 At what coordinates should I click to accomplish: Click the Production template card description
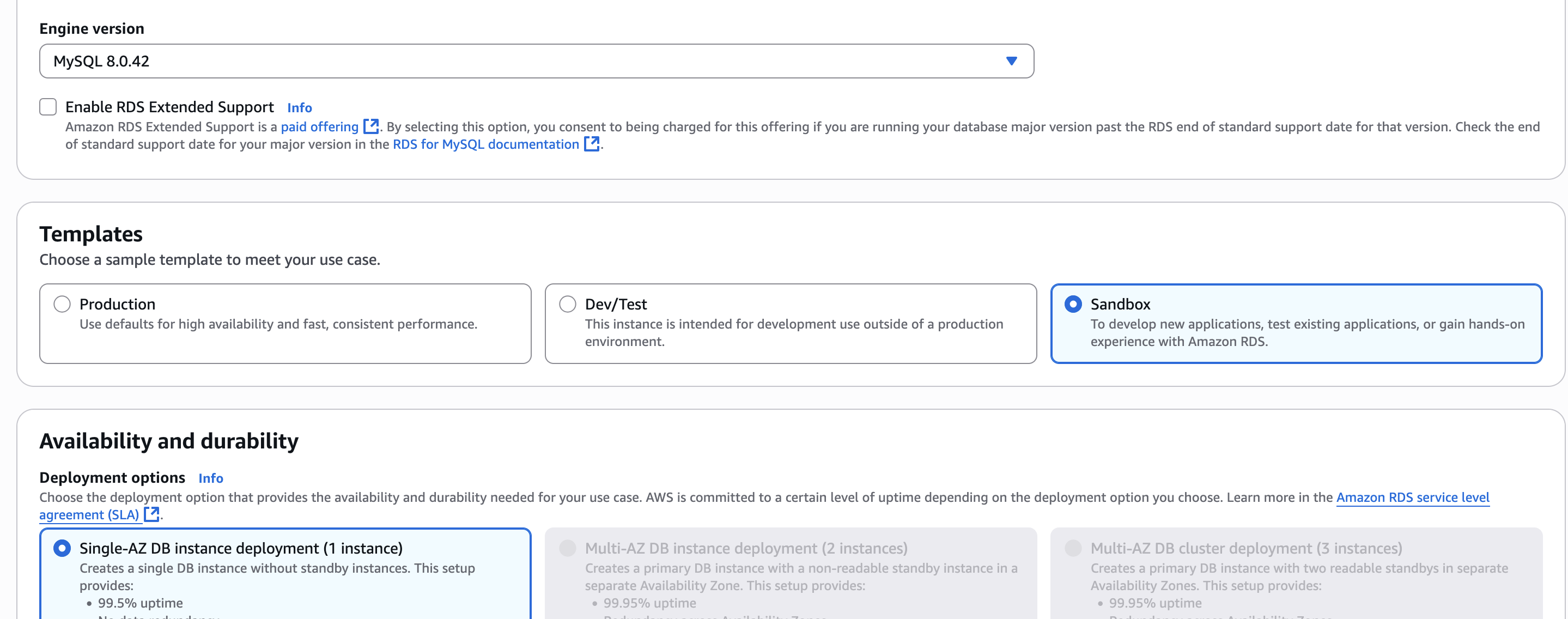[278, 324]
